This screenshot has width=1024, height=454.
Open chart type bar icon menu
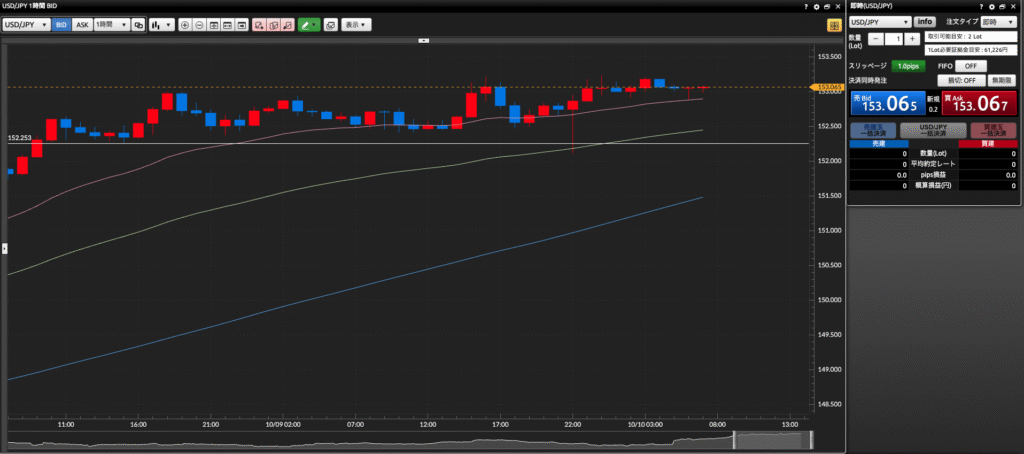click(x=161, y=24)
